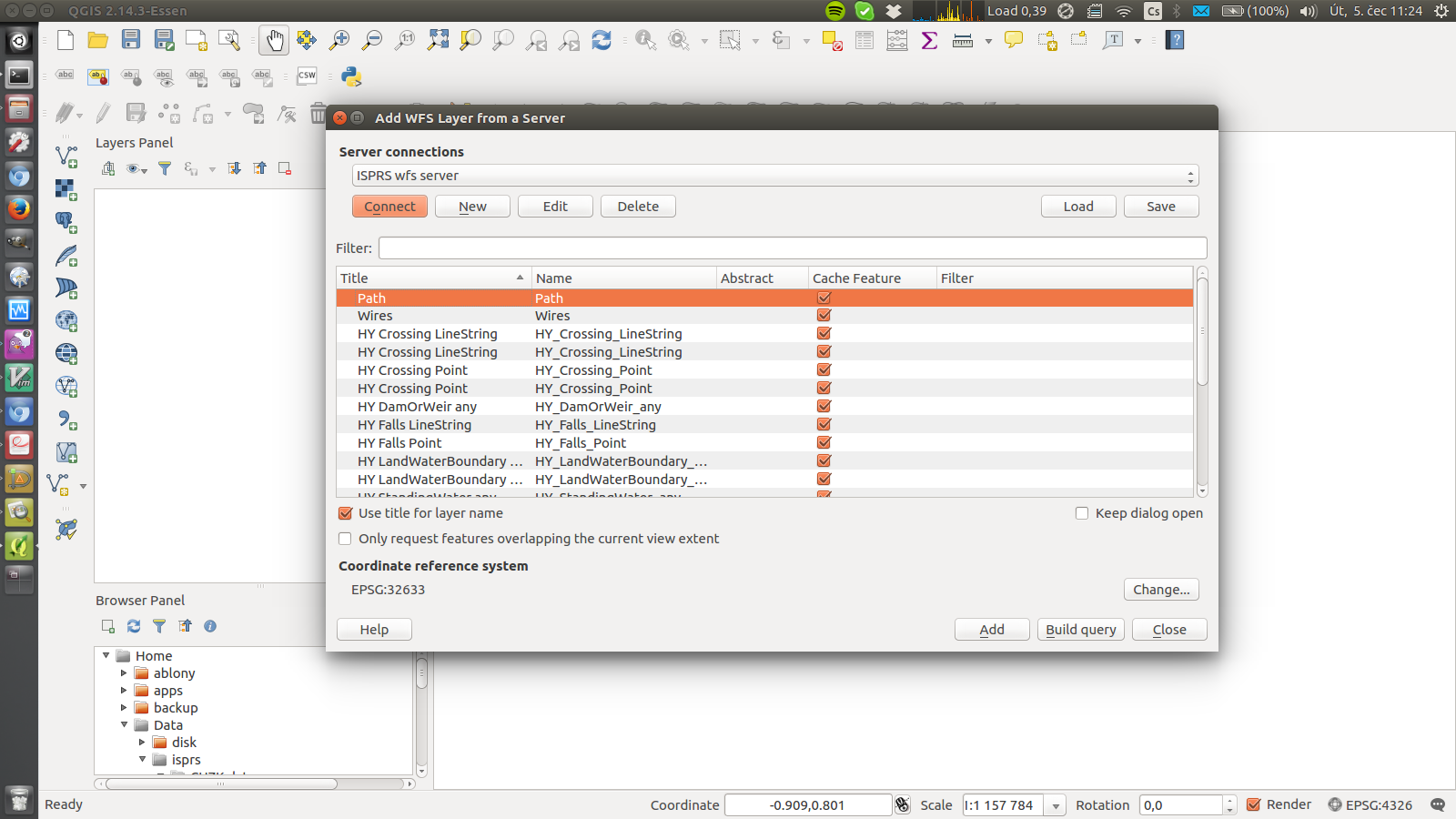1456x819 pixels.
Task: Open the Spotify tray indicator
Action: (835, 11)
